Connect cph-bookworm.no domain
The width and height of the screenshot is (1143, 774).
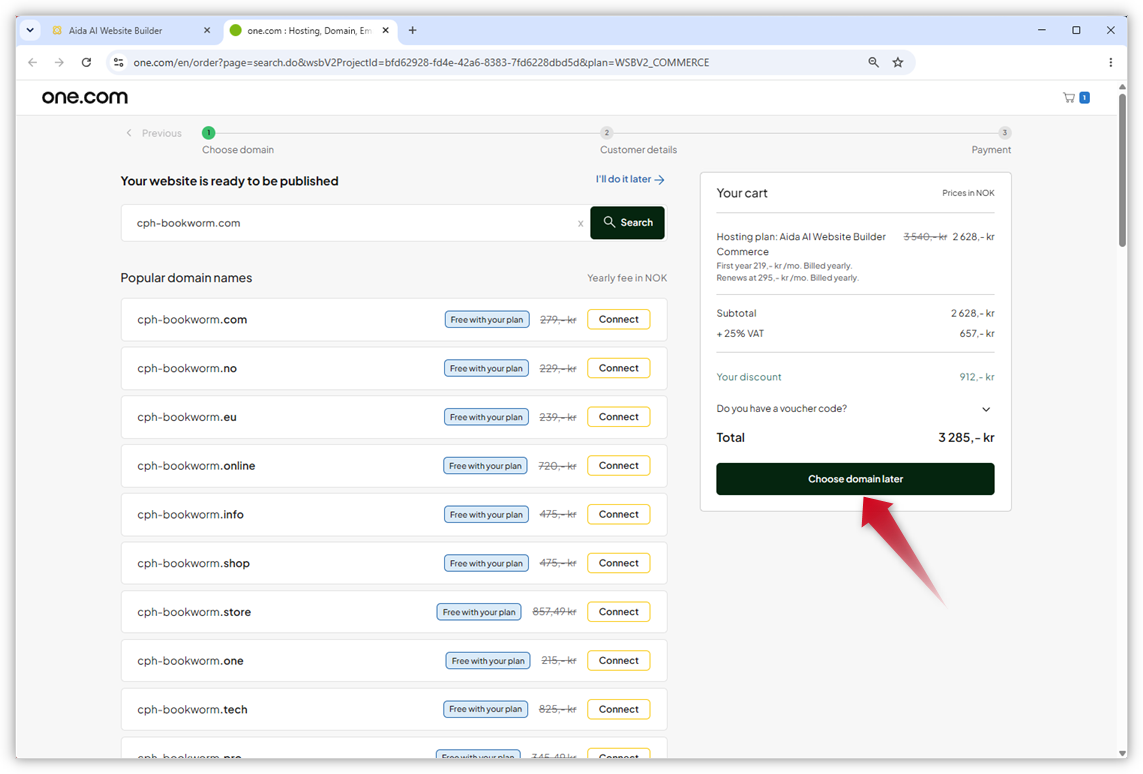coord(618,368)
